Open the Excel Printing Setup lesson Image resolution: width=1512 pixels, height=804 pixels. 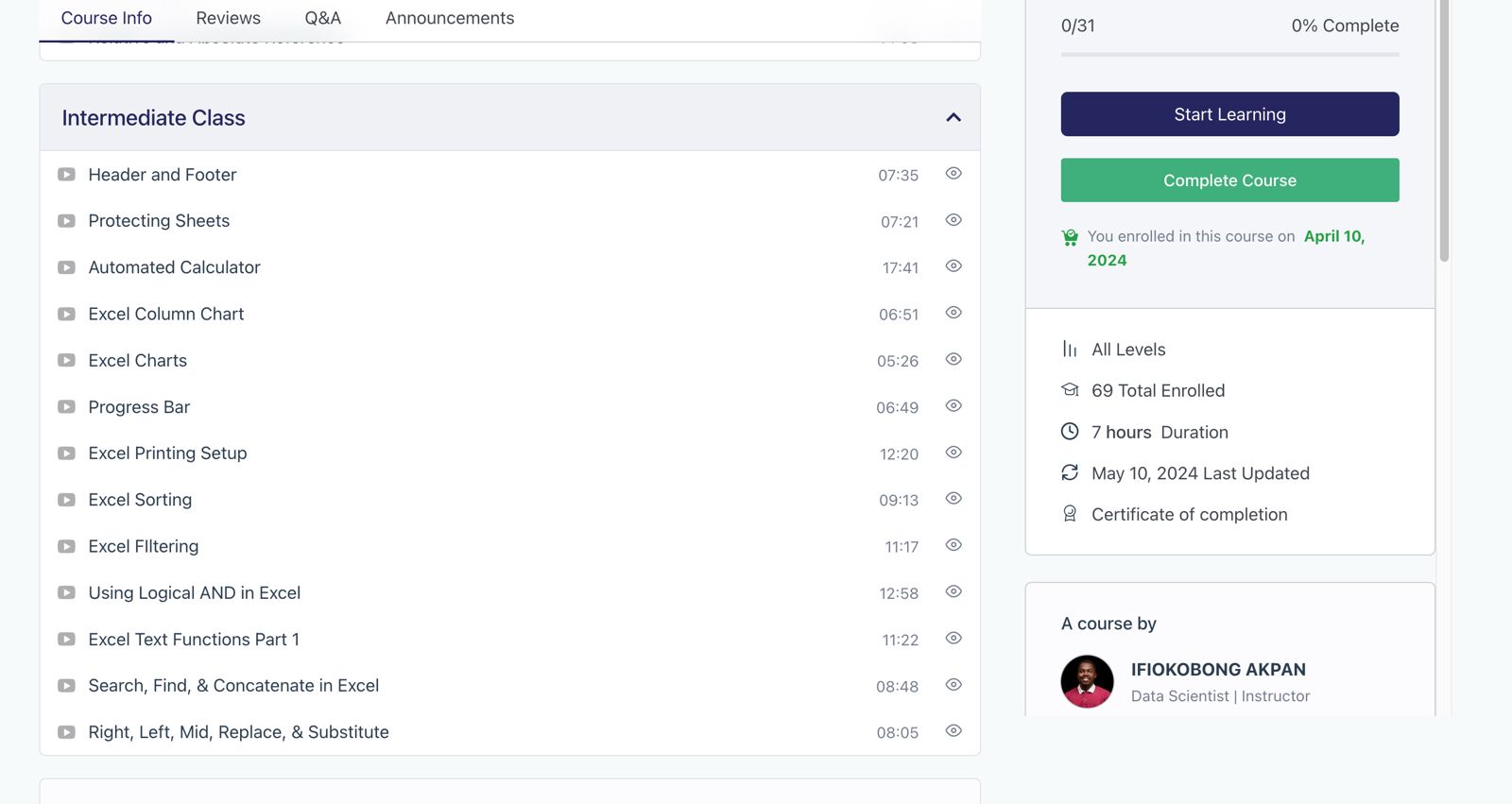pyautogui.click(x=167, y=453)
